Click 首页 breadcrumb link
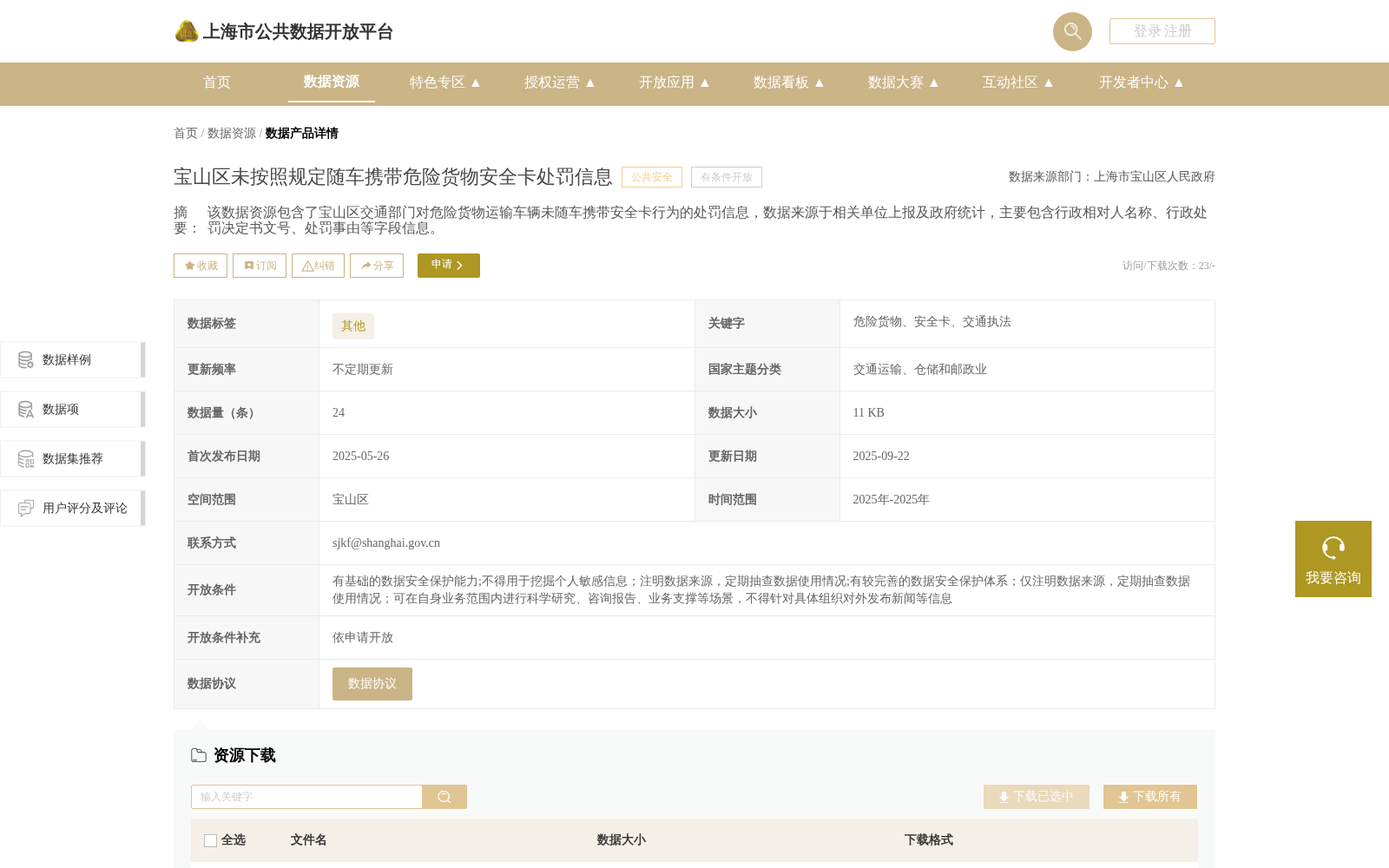 pos(186,134)
